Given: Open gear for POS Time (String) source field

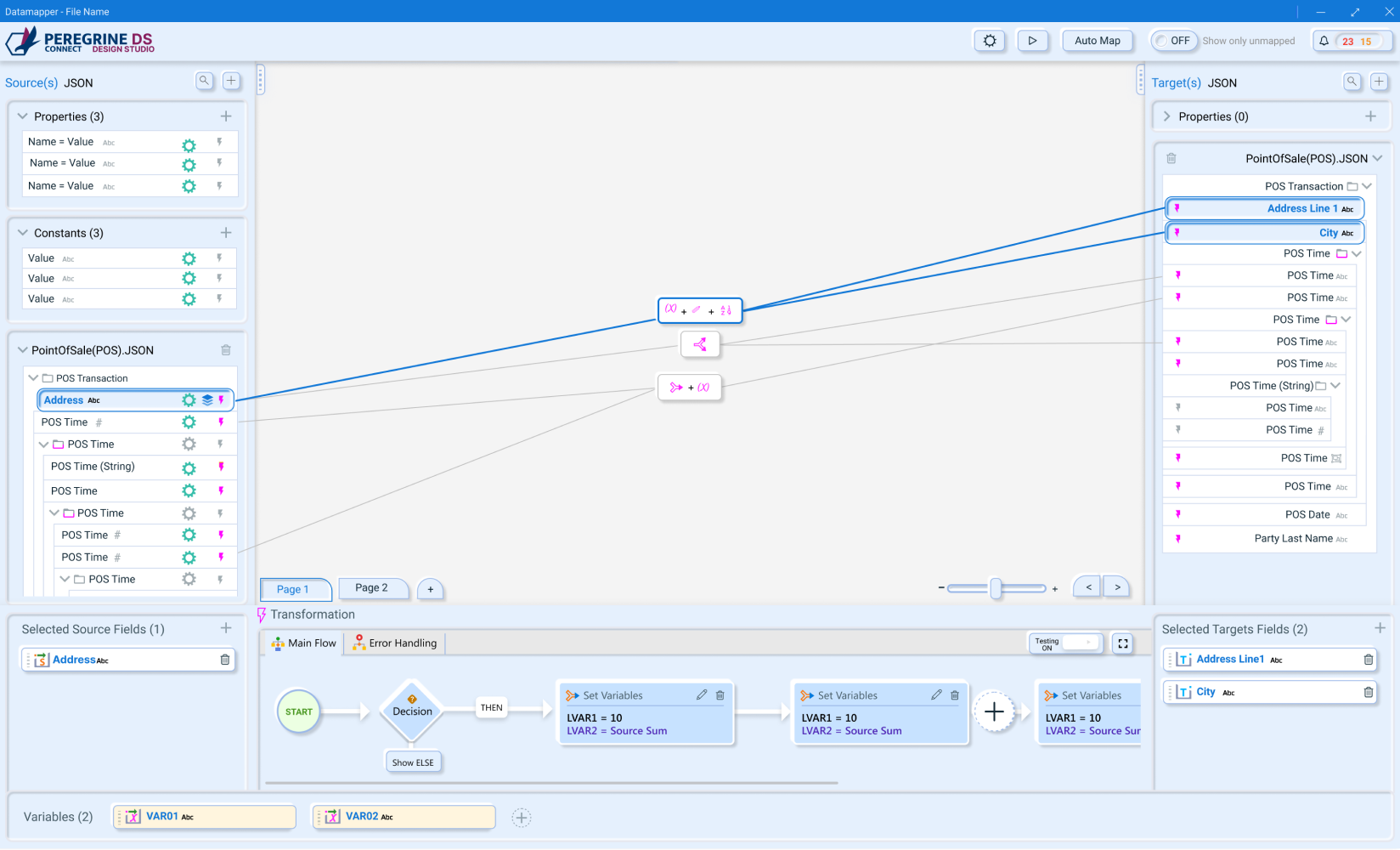Looking at the screenshot, I should click(189, 468).
